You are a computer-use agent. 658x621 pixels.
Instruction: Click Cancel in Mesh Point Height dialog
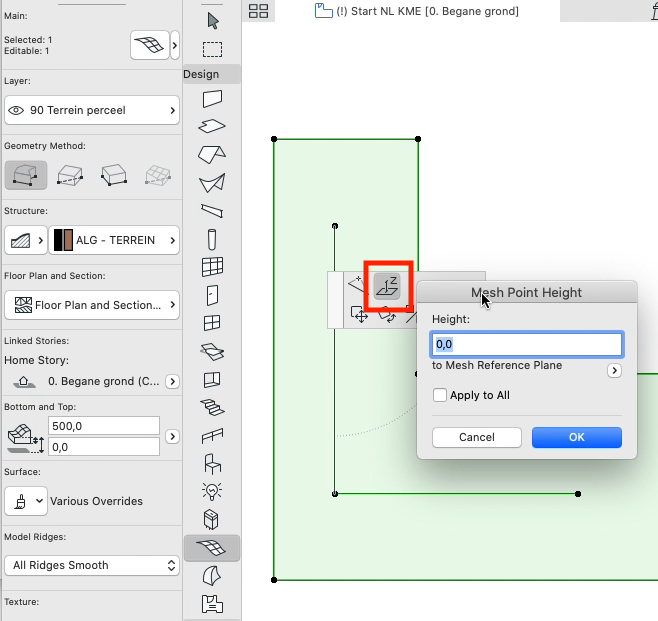point(477,437)
